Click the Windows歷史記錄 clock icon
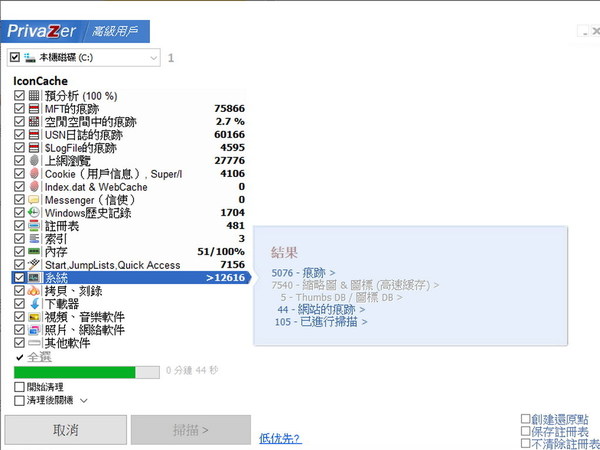The image size is (600, 450). (x=34, y=213)
